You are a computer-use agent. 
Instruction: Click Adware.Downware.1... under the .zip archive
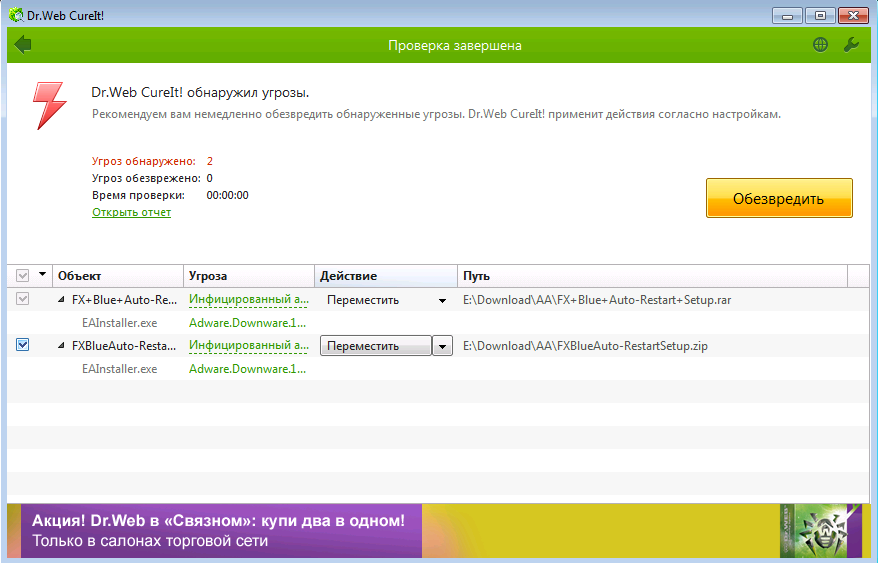point(247,369)
